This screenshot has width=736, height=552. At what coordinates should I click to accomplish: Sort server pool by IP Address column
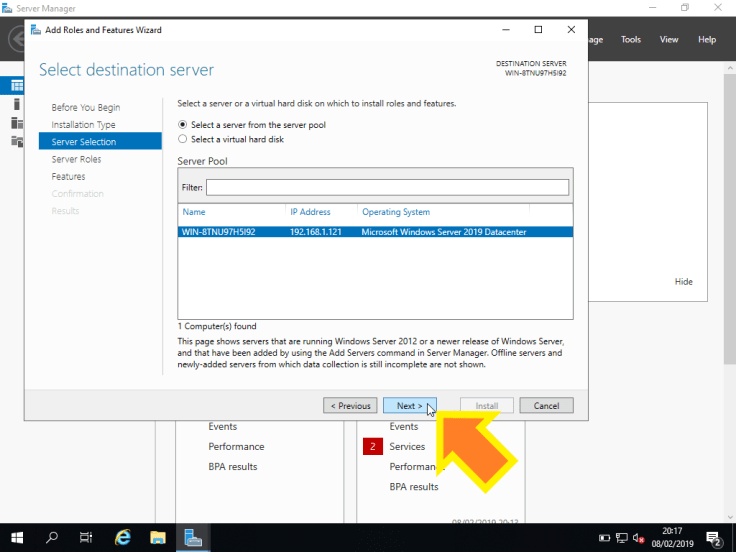pos(309,212)
